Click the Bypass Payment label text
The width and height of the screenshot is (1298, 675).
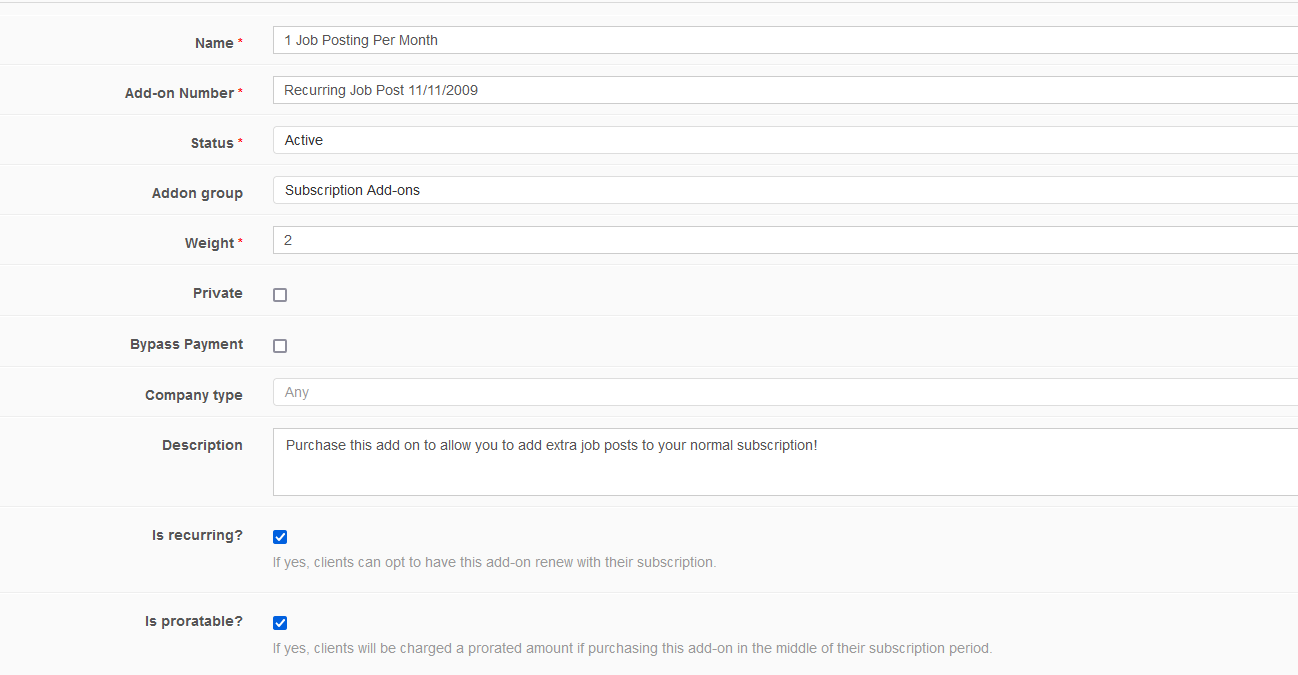point(186,344)
